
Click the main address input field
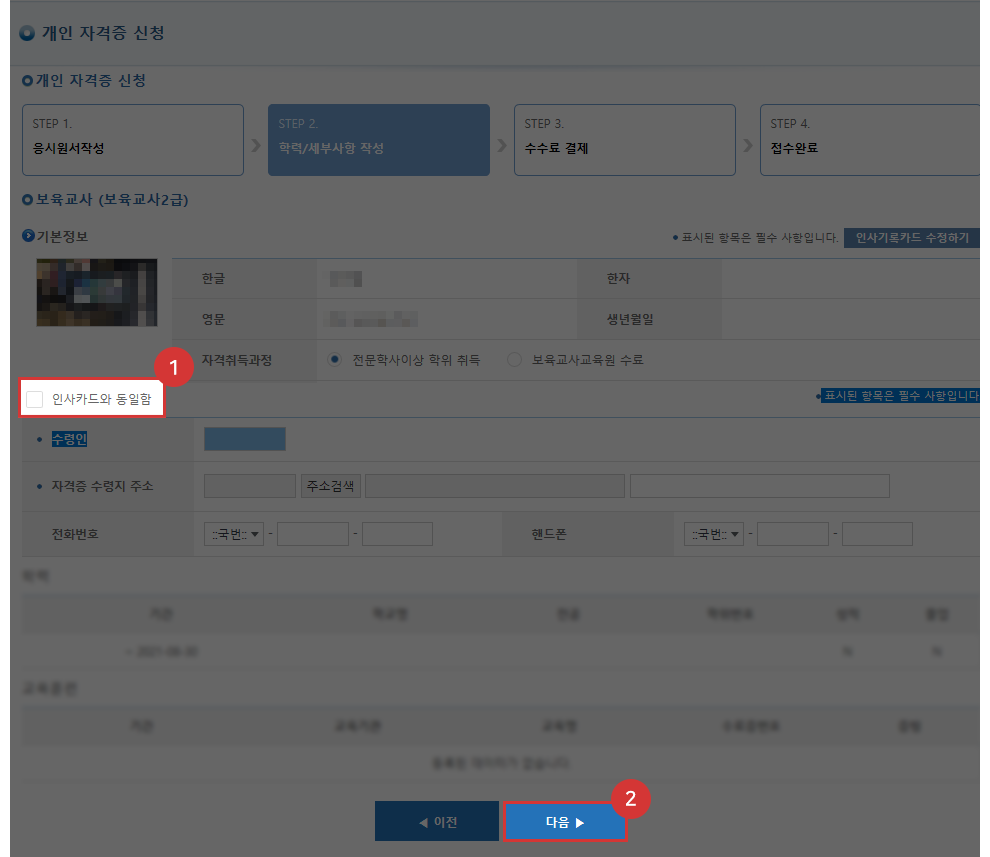(495, 485)
